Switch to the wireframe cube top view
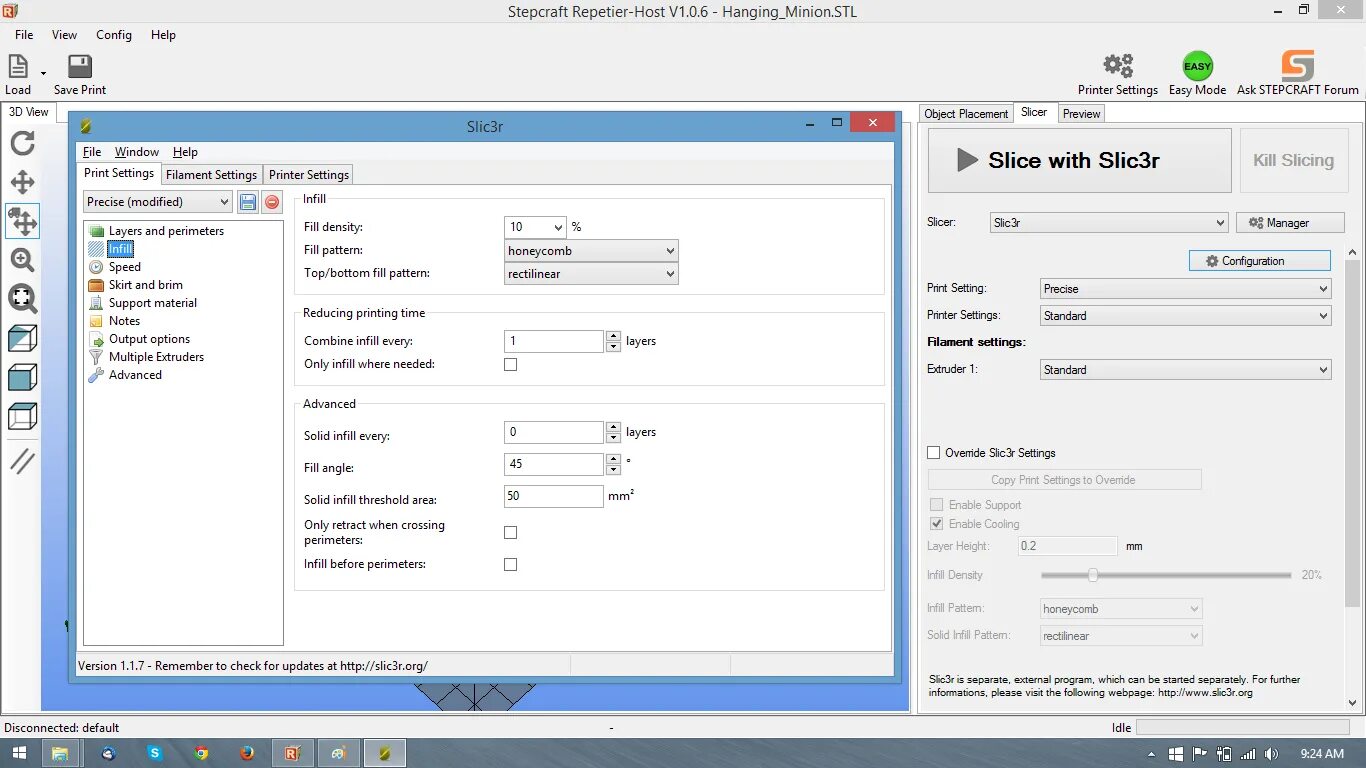 coord(22,416)
